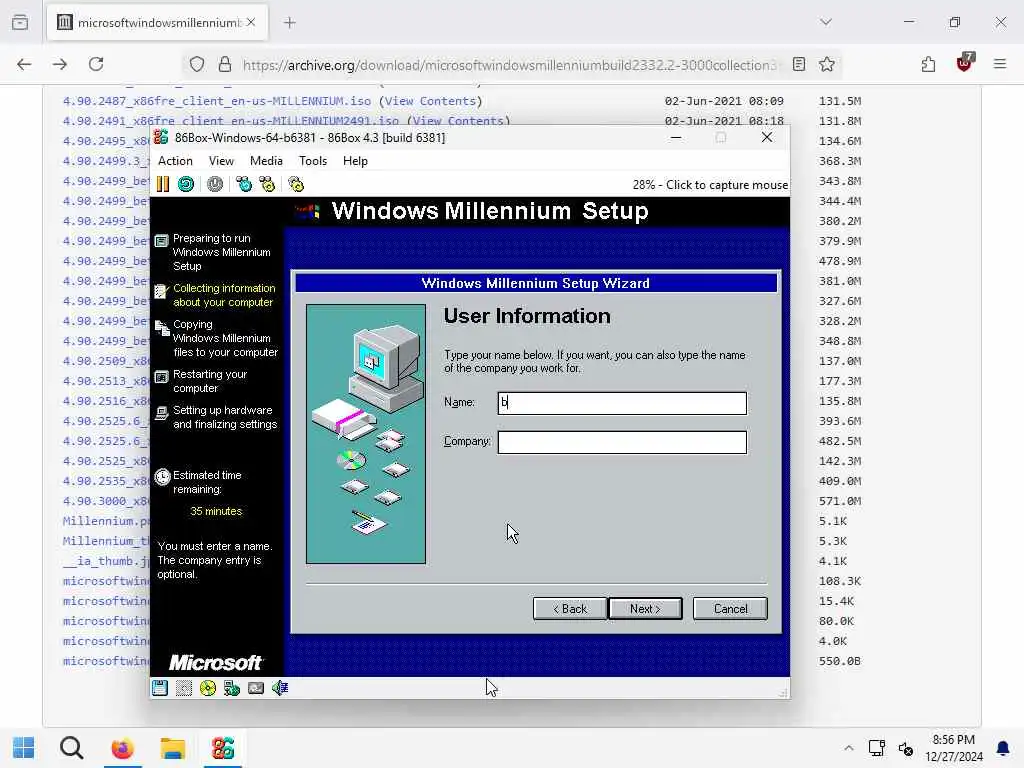
Task: Open a new browser tab with plus
Action: (290, 23)
